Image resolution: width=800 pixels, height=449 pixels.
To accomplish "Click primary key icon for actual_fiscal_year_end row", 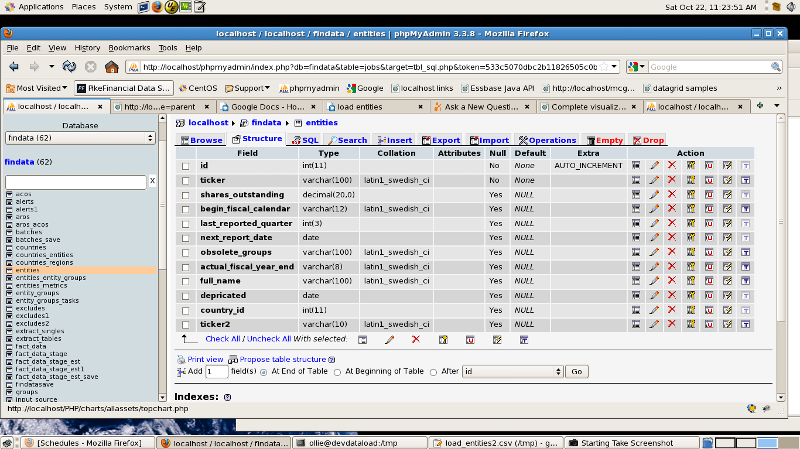I will pyautogui.click(x=691, y=266).
